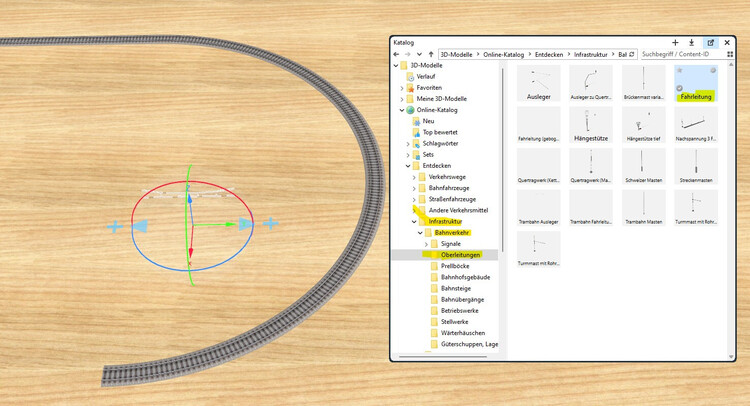Screen dimensions: 750x406
Task: Go up one folder level
Action: click(x=431, y=55)
